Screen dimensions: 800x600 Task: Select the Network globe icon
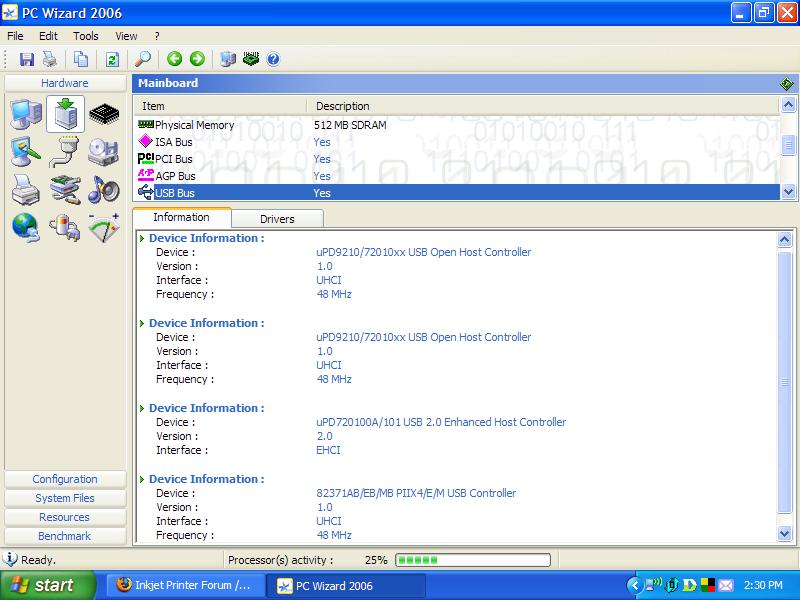pos(26,228)
